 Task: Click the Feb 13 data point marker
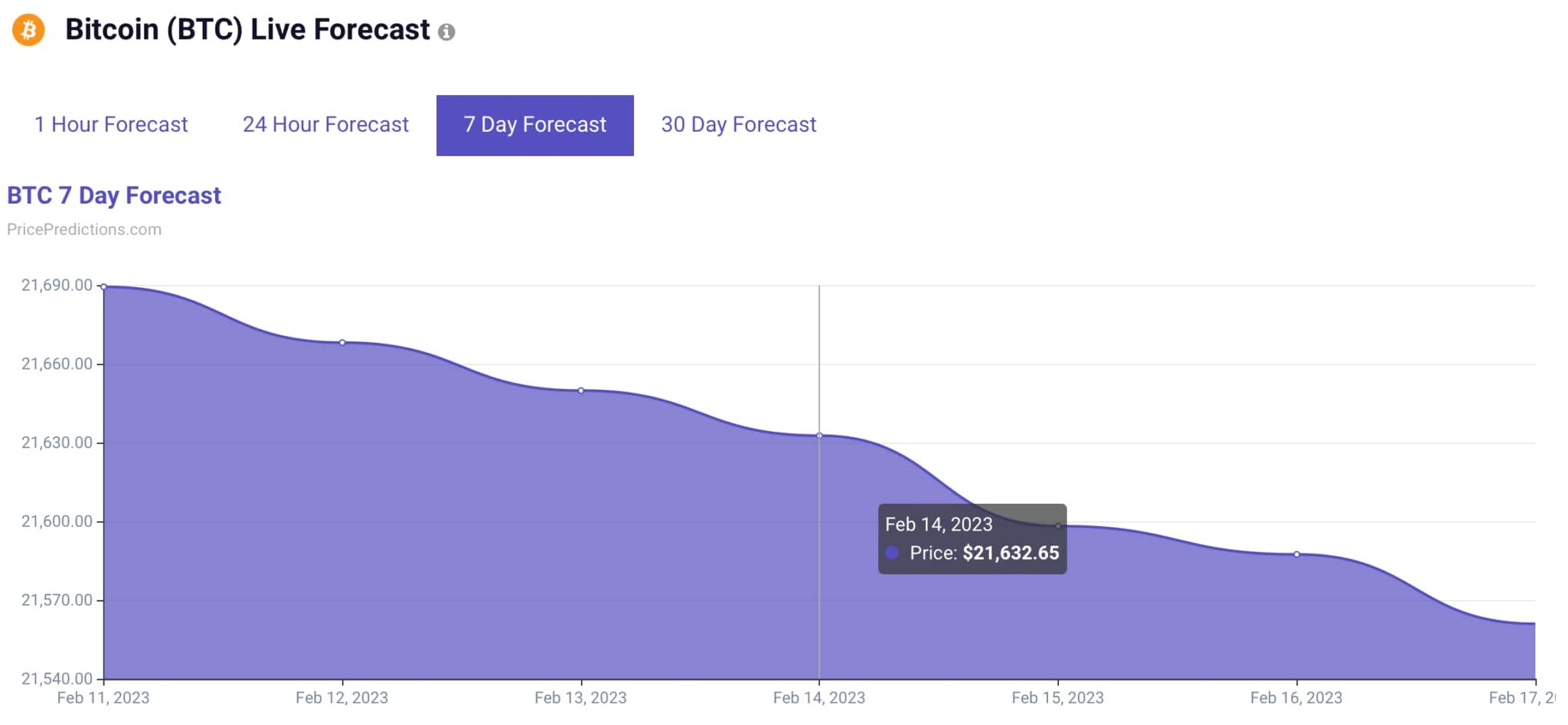(581, 390)
